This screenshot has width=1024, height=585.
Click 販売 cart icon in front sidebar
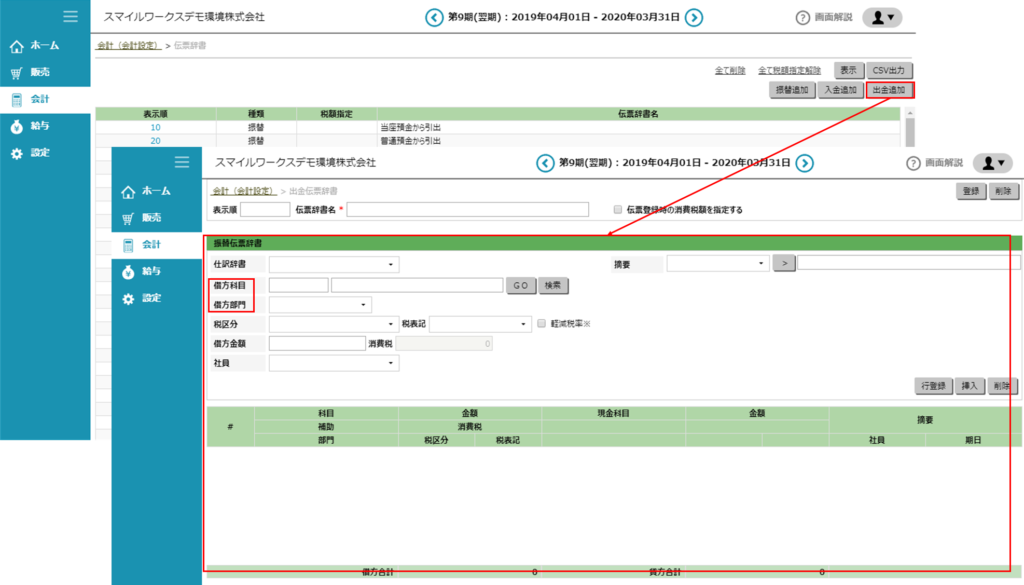pos(128,219)
